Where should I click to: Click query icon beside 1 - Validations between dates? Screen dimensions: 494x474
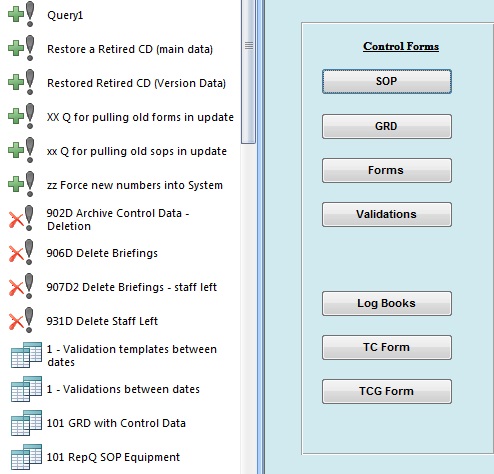[26, 389]
